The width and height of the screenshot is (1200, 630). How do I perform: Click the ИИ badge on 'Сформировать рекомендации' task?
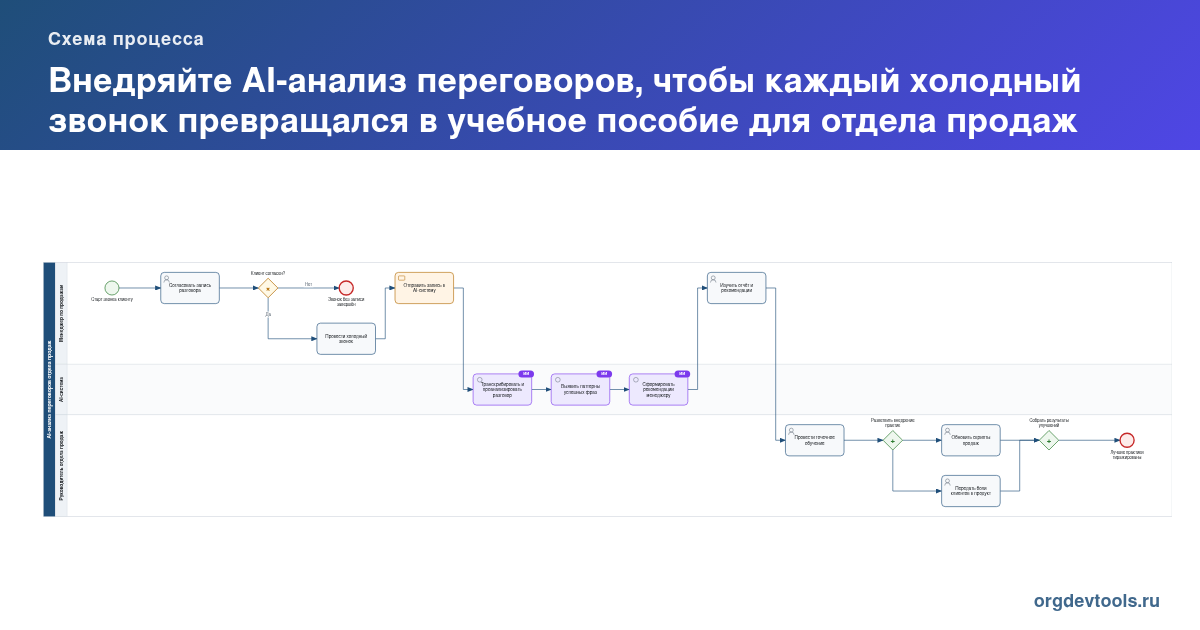(682, 374)
